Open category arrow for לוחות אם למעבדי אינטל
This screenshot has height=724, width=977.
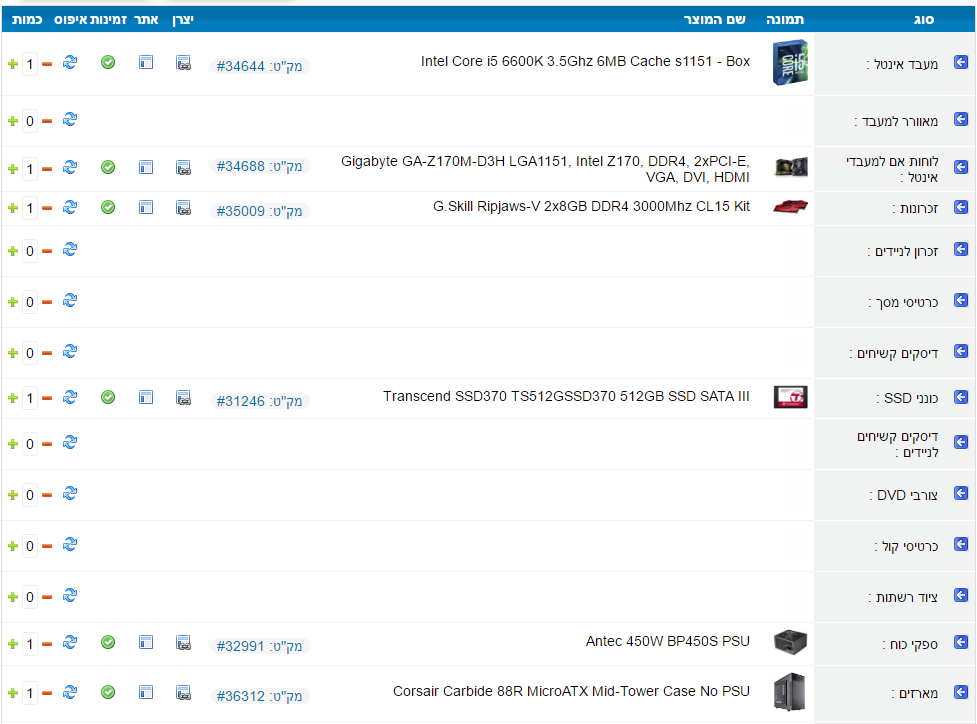961,167
